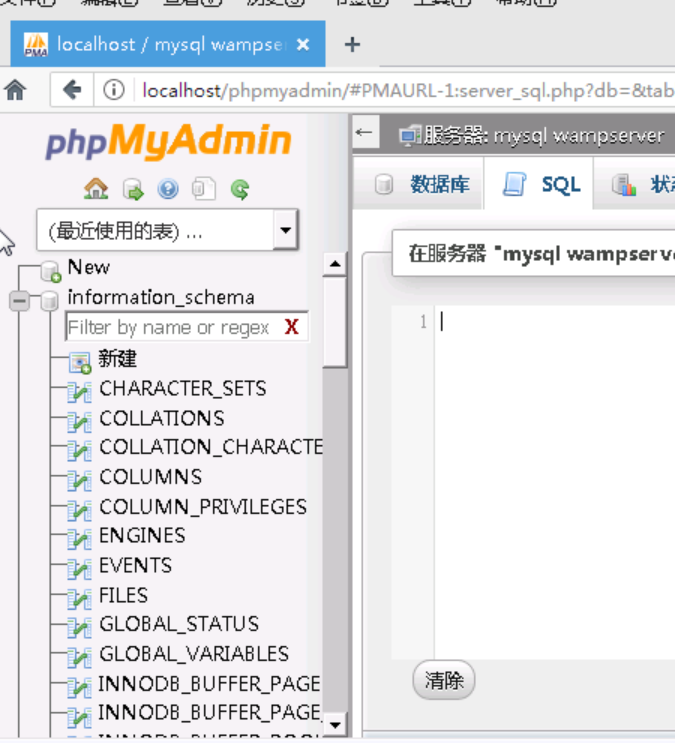Open the ENGINES table
This screenshot has width=675, height=743.
(142, 535)
